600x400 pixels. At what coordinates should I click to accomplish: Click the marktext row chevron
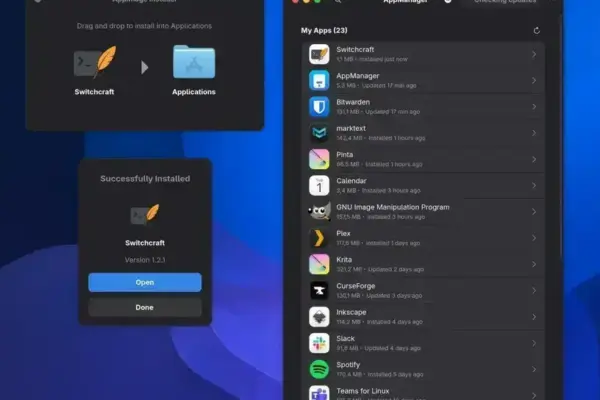coord(534,133)
